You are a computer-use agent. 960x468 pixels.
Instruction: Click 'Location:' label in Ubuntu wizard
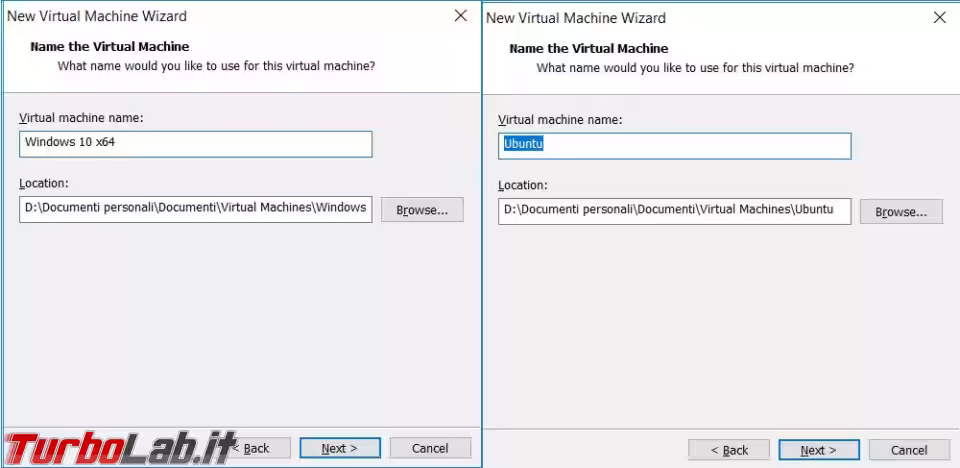coord(522,184)
